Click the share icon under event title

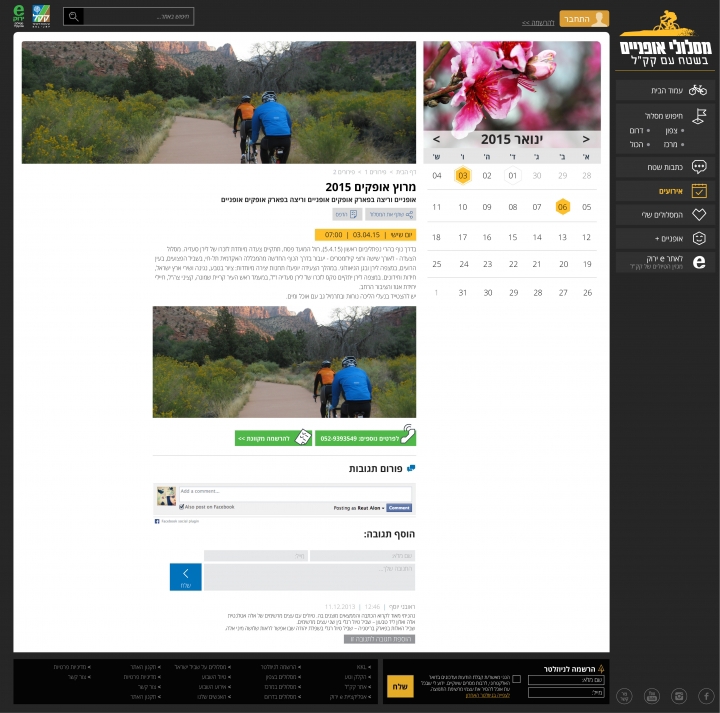point(409,214)
